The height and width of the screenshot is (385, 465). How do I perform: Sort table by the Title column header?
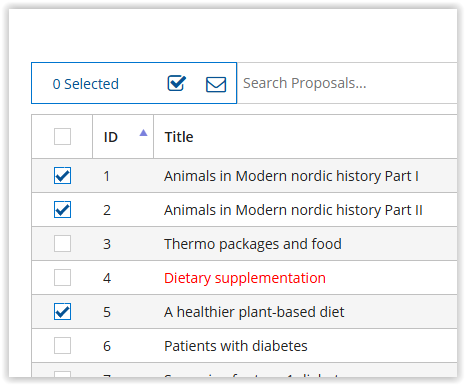click(x=179, y=137)
